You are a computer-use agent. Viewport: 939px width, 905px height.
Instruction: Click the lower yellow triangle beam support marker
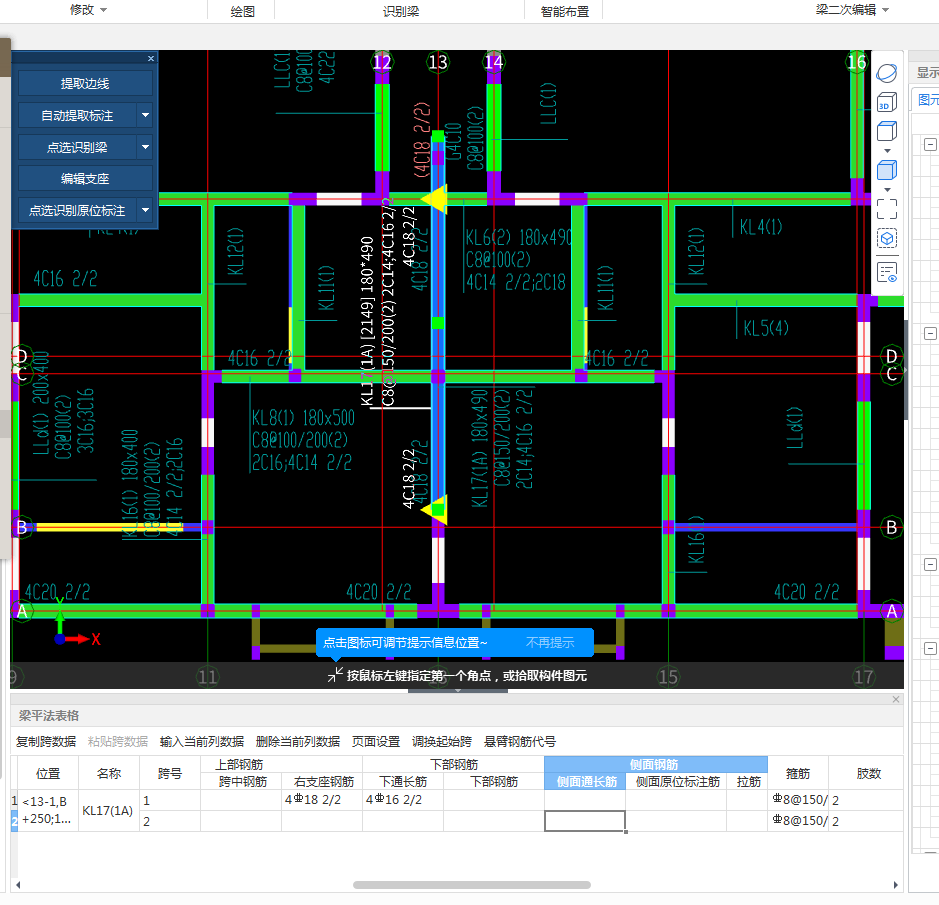click(x=435, y=510)
